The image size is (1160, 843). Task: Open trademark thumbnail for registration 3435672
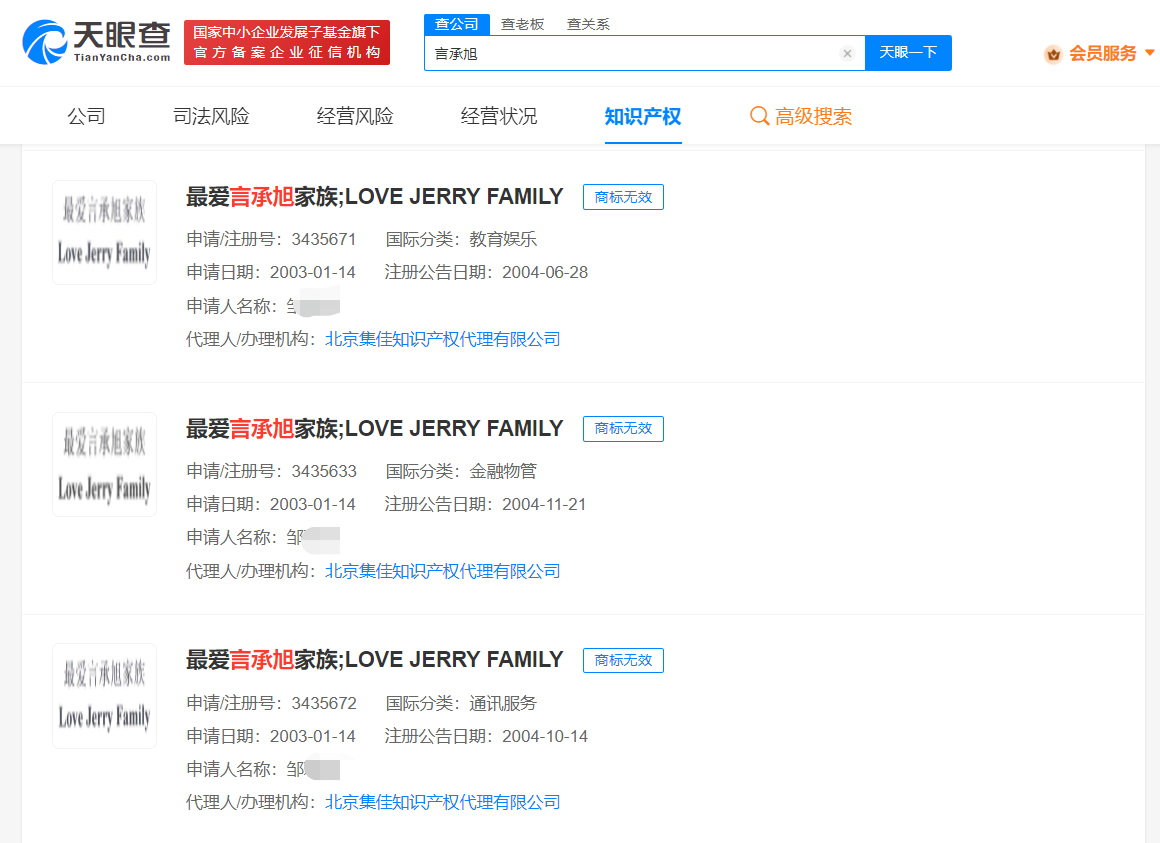[104, 696]
